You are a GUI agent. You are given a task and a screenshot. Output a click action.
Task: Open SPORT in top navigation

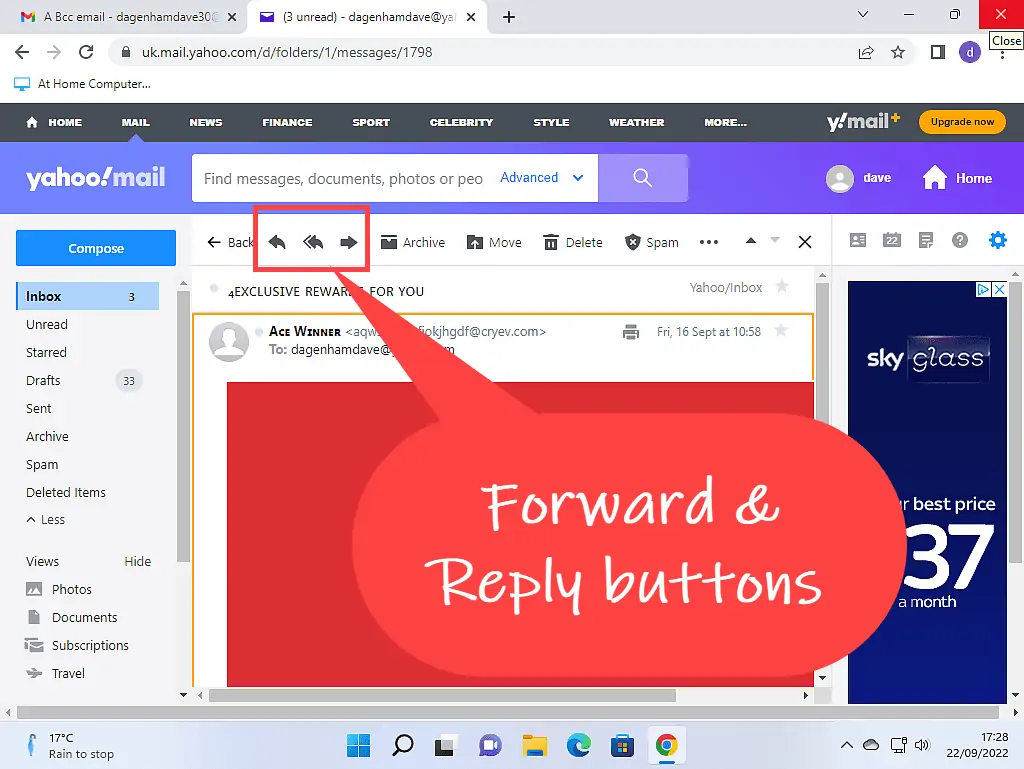click(371, 122)
